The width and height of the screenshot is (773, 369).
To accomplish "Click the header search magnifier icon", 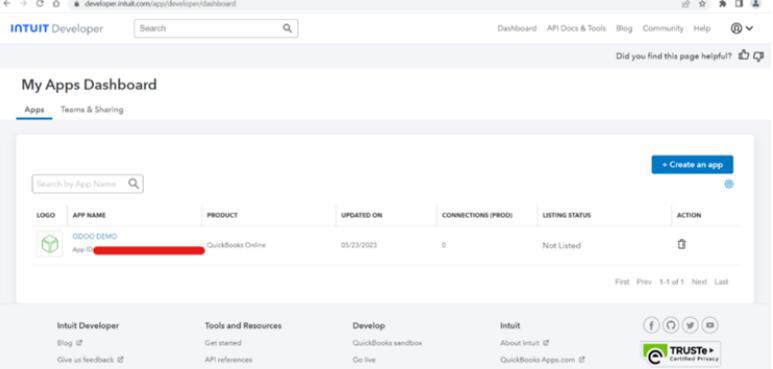I will coord(287,28).
